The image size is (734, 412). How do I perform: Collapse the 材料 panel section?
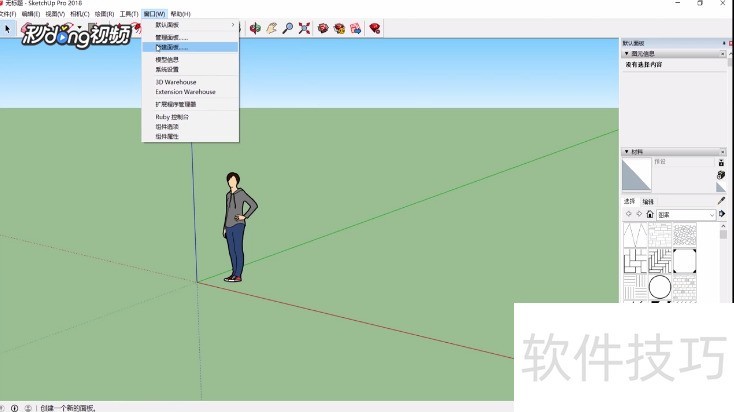click(x=626, y=152)
